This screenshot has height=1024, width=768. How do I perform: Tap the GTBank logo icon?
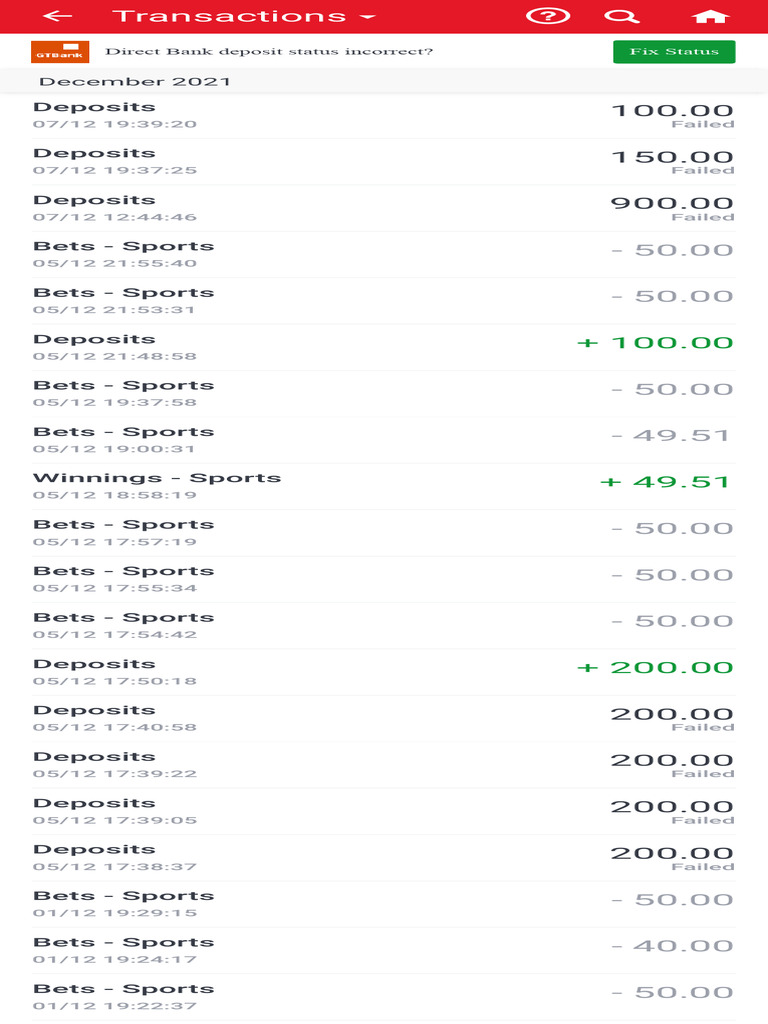60,52
